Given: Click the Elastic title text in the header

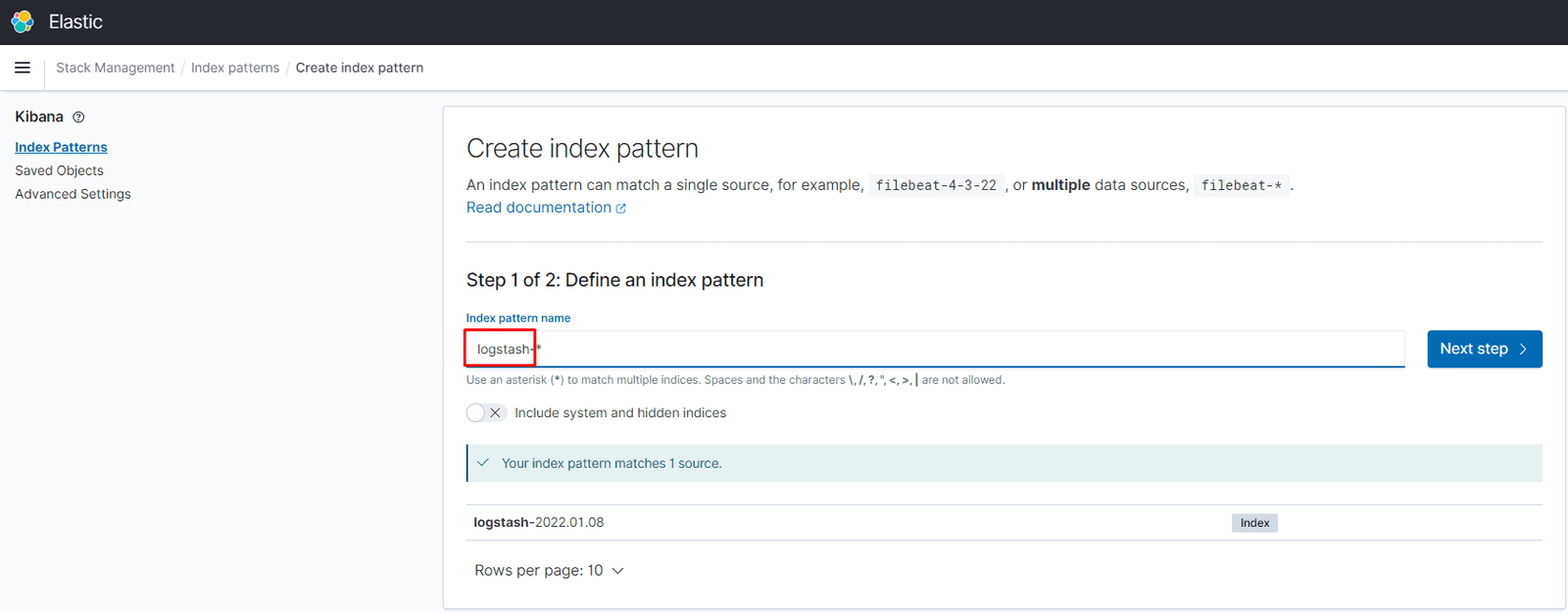Looking at the screenshot, I should tap(75, 22).
